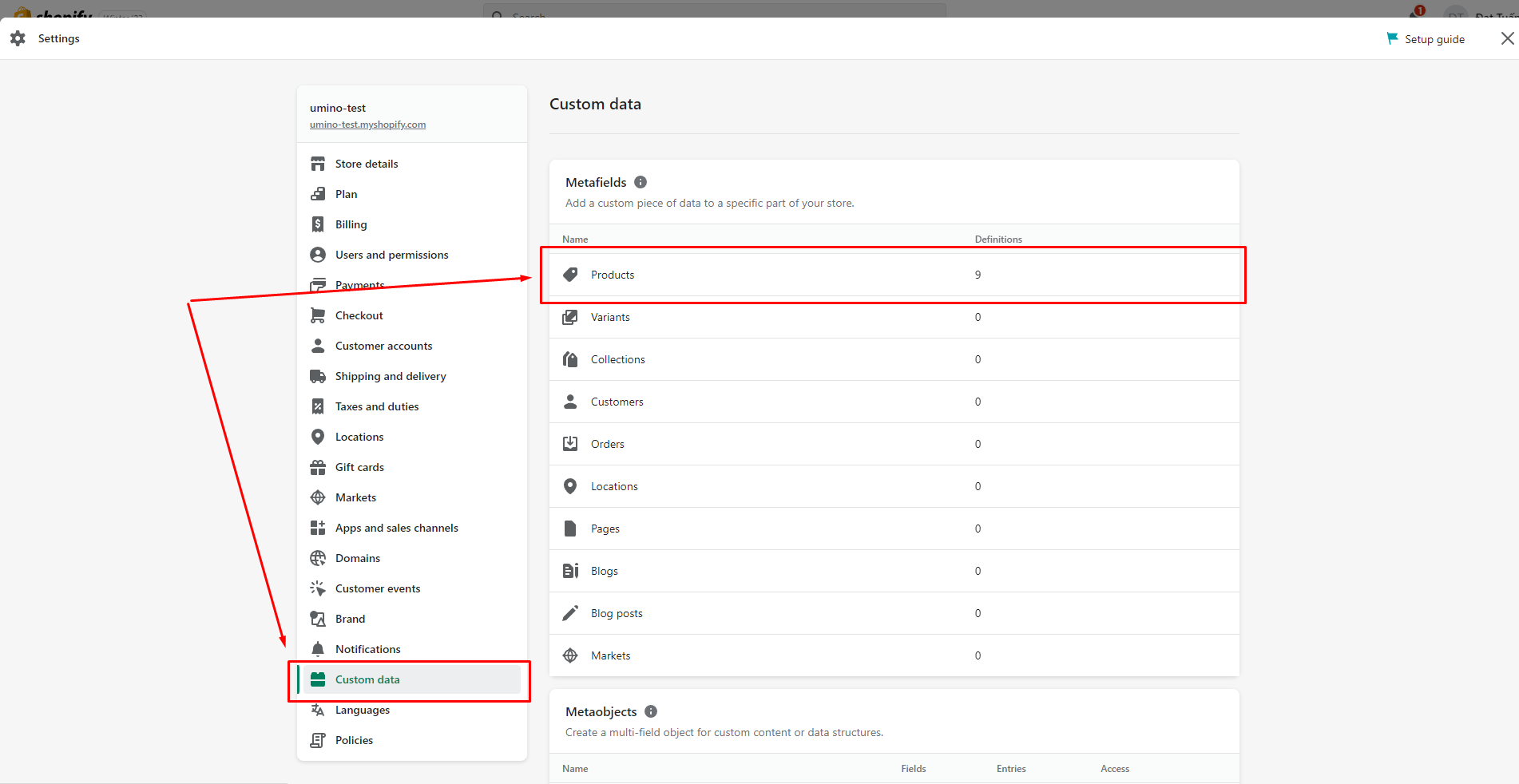The height and width of the screenshot is (784, 1519).
Task: Click the Shipping and delivery truck icon
Action: pyautogui.click(x=318, y=376)
